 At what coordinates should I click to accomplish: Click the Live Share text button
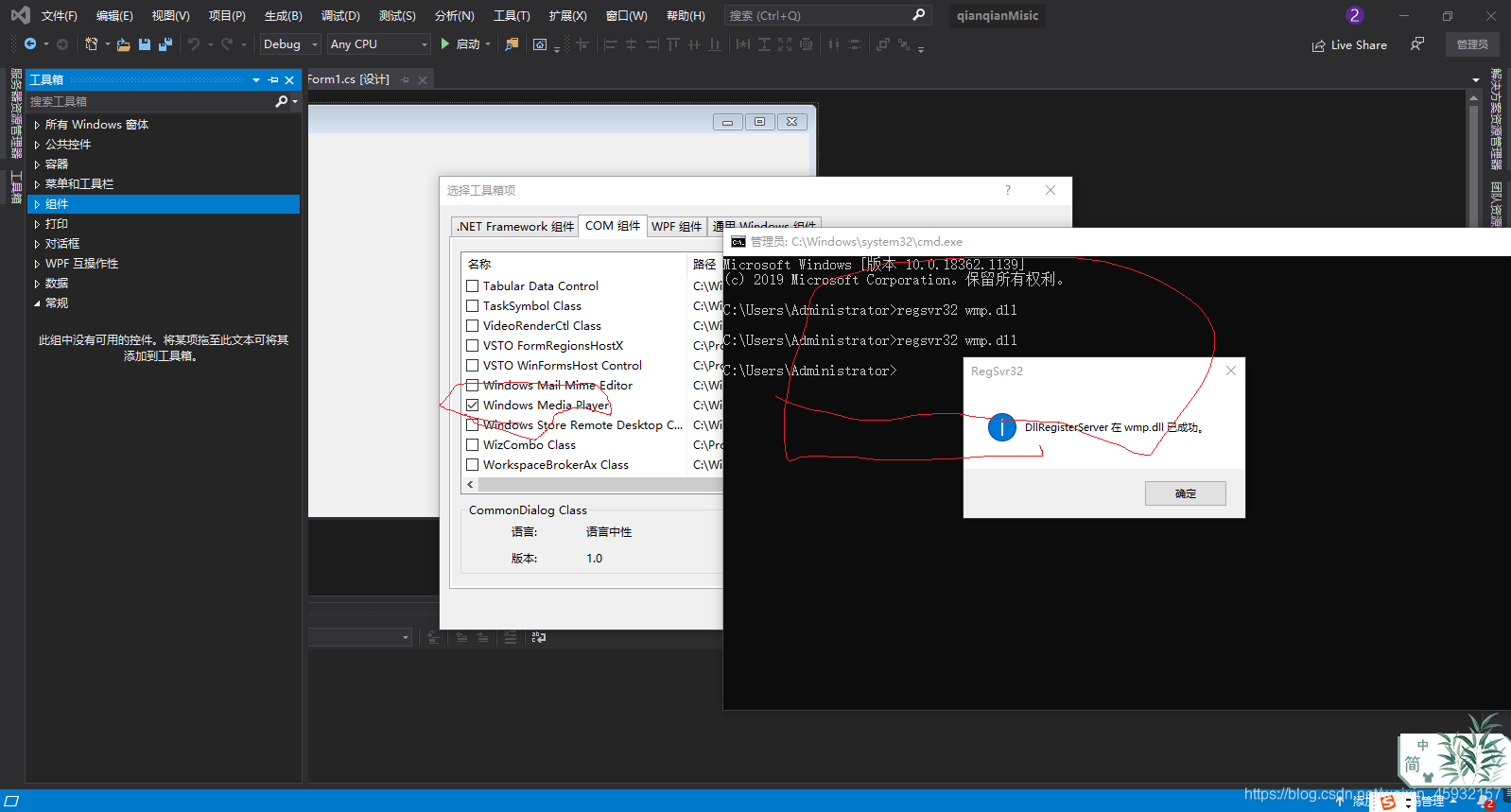[x=1359, y=45]
